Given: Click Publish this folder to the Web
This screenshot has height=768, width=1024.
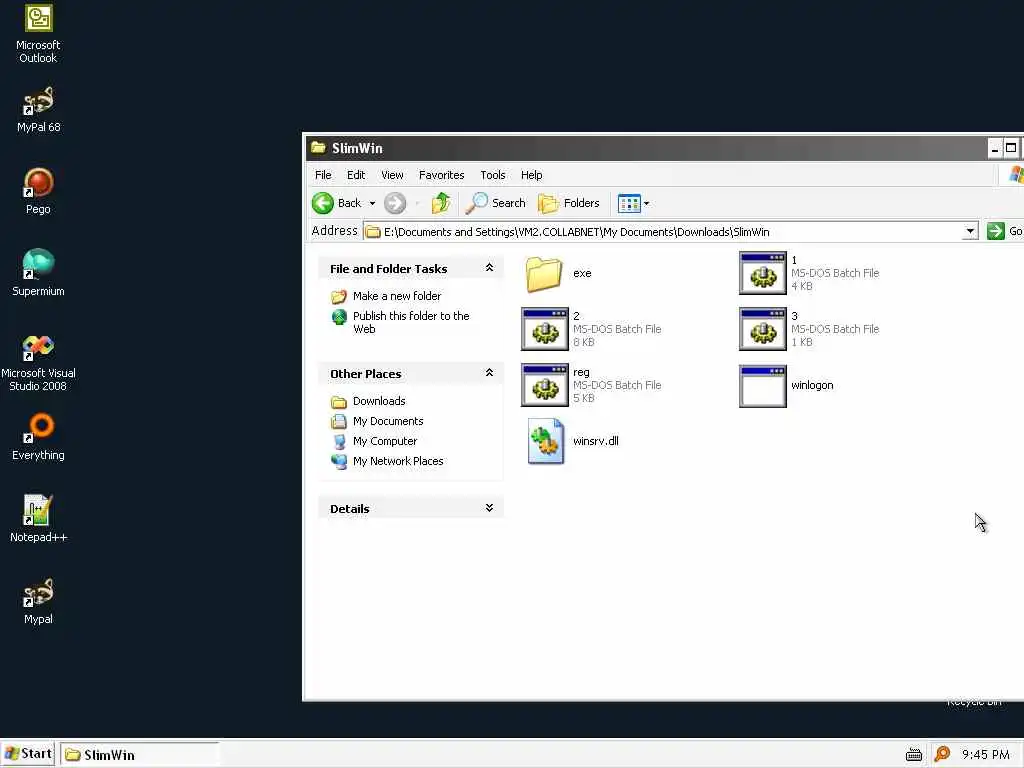Looking at the screenshot, I should (411, 323).
